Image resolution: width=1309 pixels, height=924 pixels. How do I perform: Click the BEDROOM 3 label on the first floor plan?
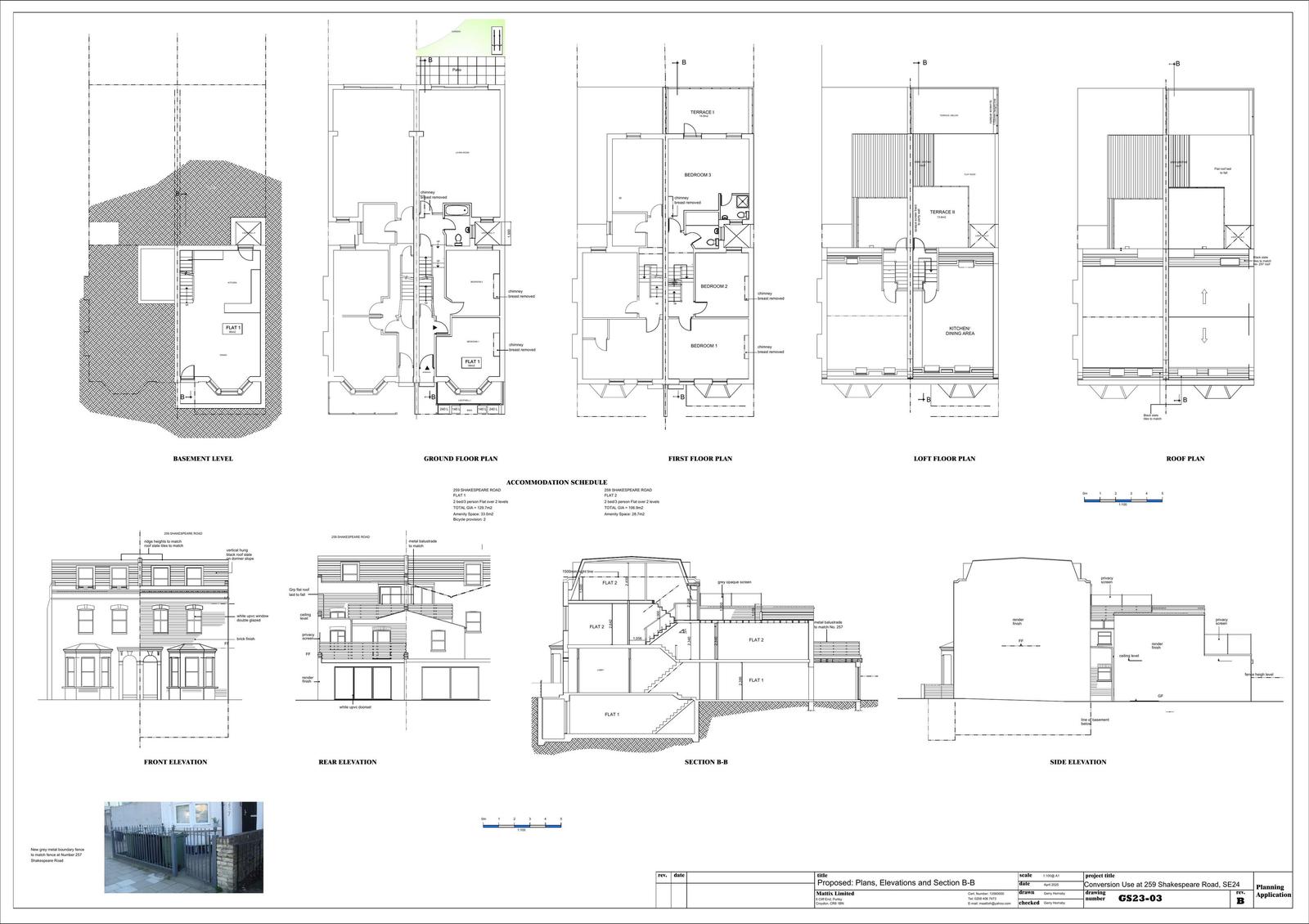(x=698, y=174)
